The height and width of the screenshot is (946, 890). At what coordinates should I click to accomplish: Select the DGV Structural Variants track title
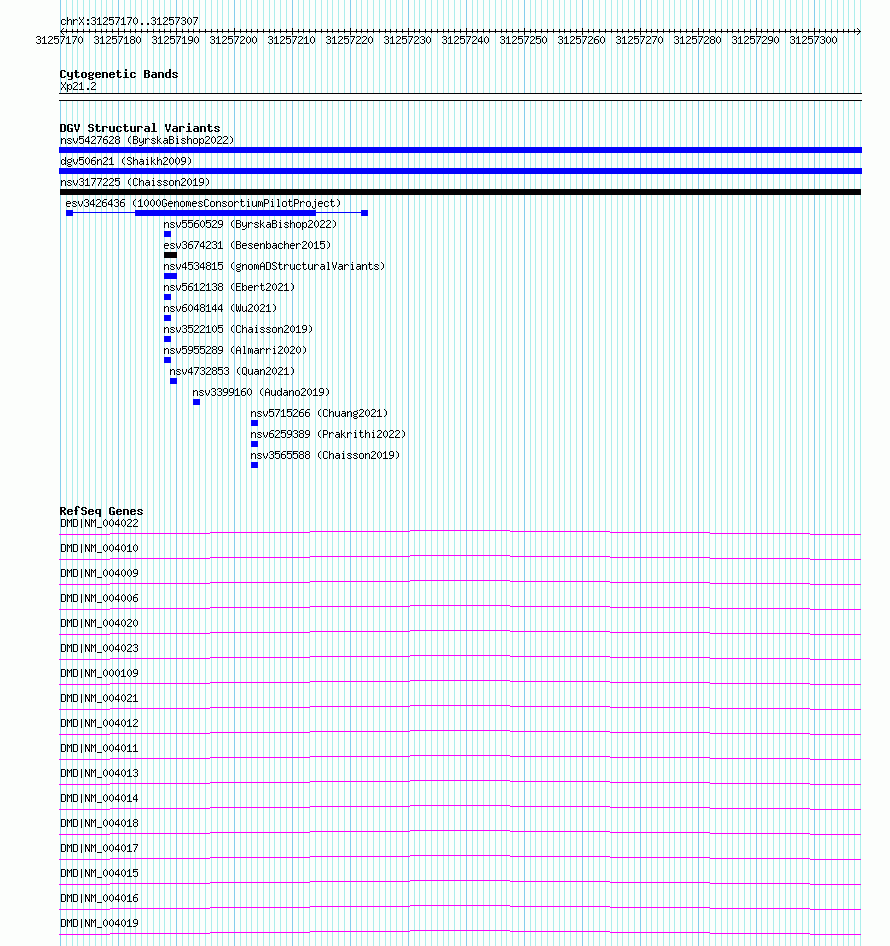140,128
